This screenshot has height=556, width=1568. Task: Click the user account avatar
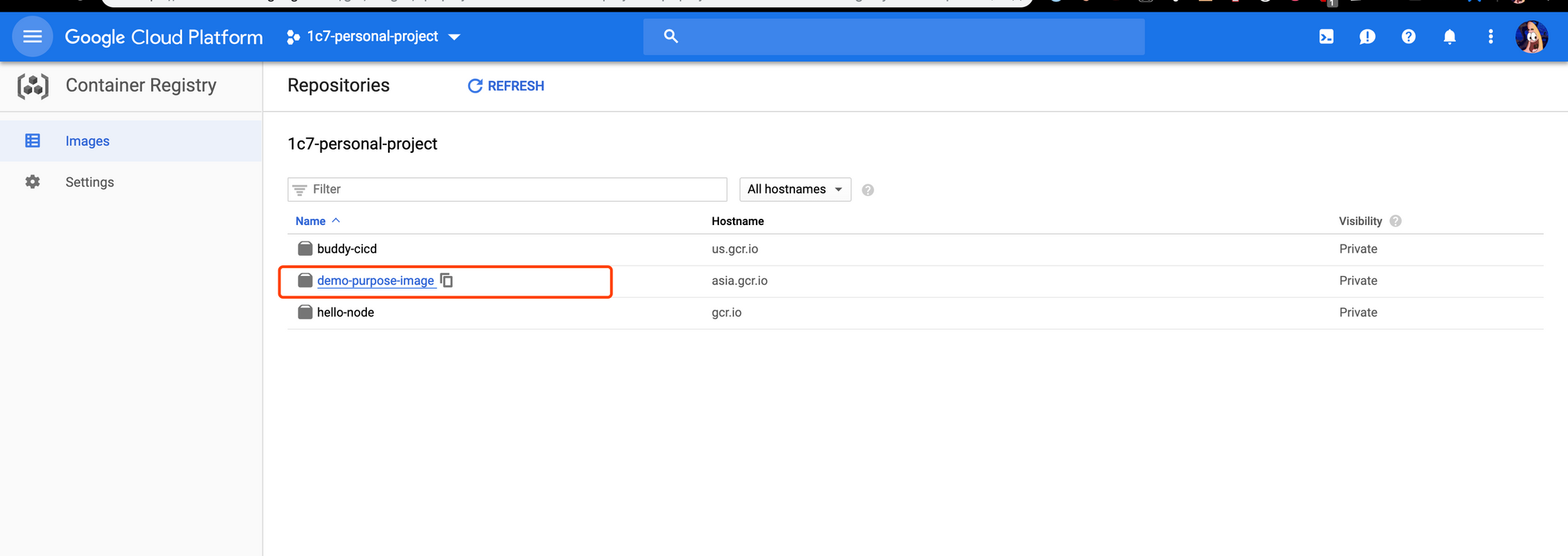[x=1531, y=37]
